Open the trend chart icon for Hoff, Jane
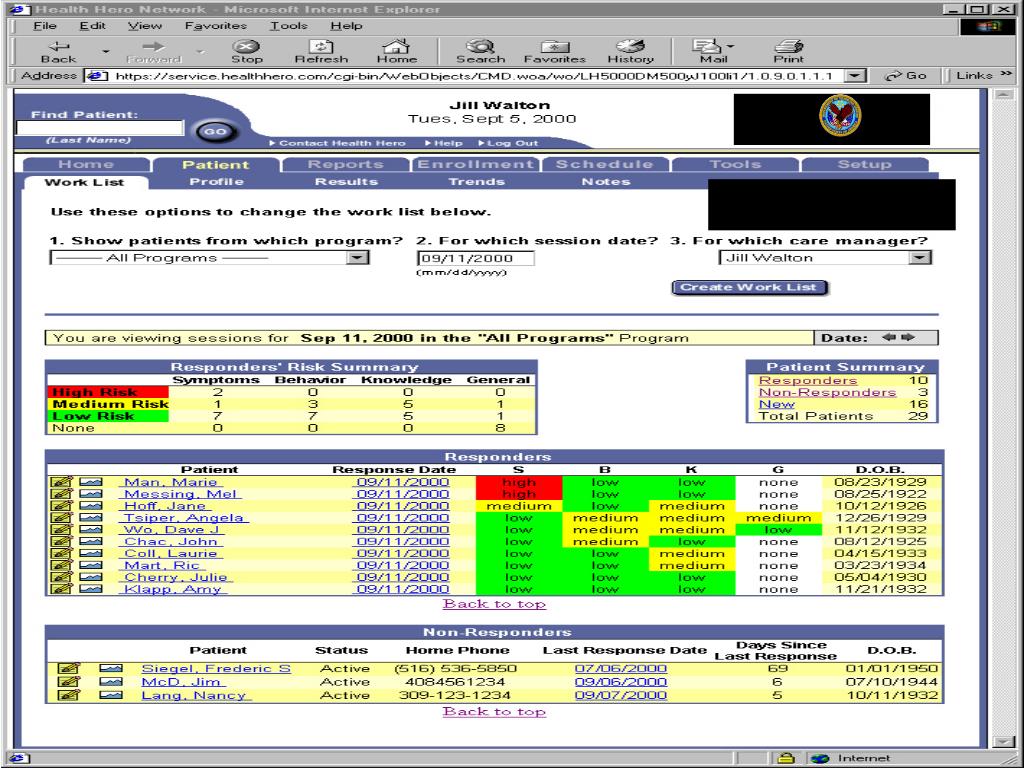Image resolution: width=1024 pixels, height=768 pixels. pos(91,506)
